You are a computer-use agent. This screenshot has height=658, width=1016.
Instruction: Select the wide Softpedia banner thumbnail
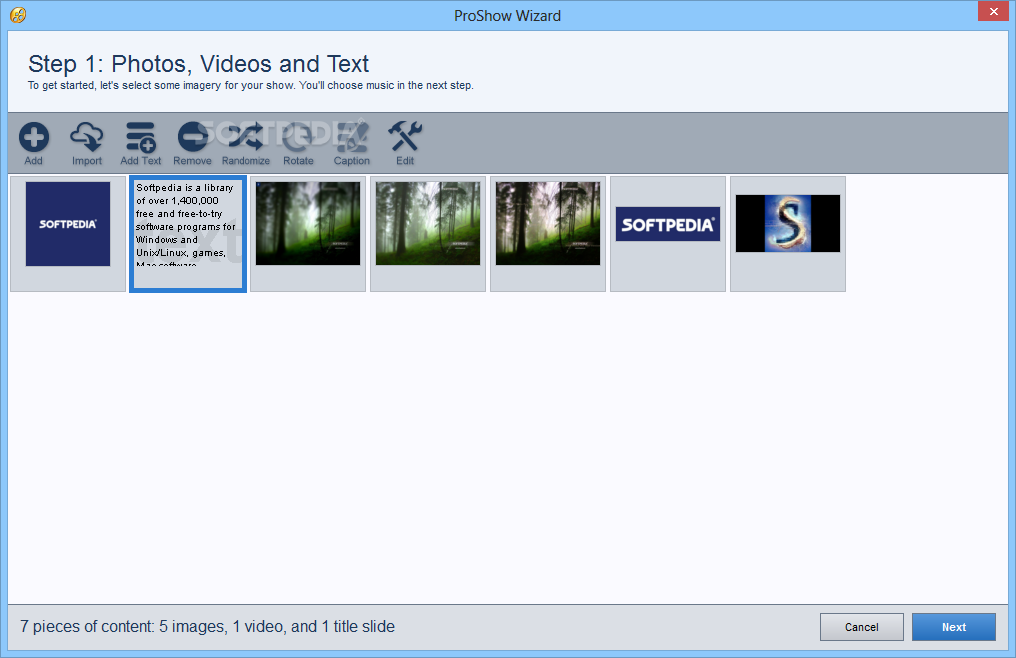coord(667,233)
